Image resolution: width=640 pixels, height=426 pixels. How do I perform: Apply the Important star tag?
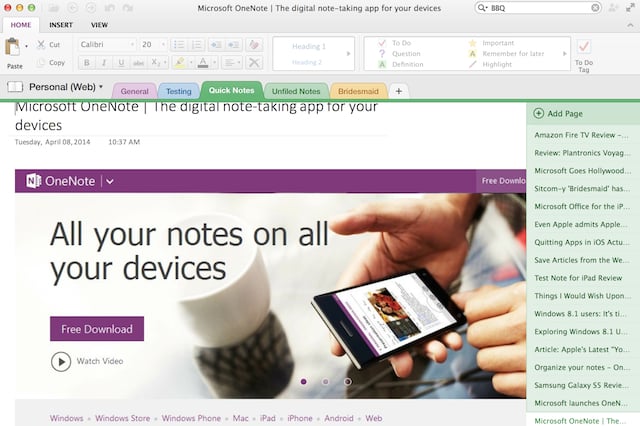(x=491, y=43)
